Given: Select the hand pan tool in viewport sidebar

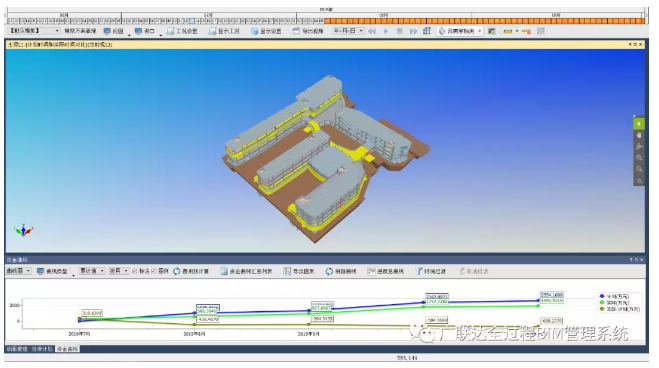Looking at the screenshot, I should pos(639,135).
